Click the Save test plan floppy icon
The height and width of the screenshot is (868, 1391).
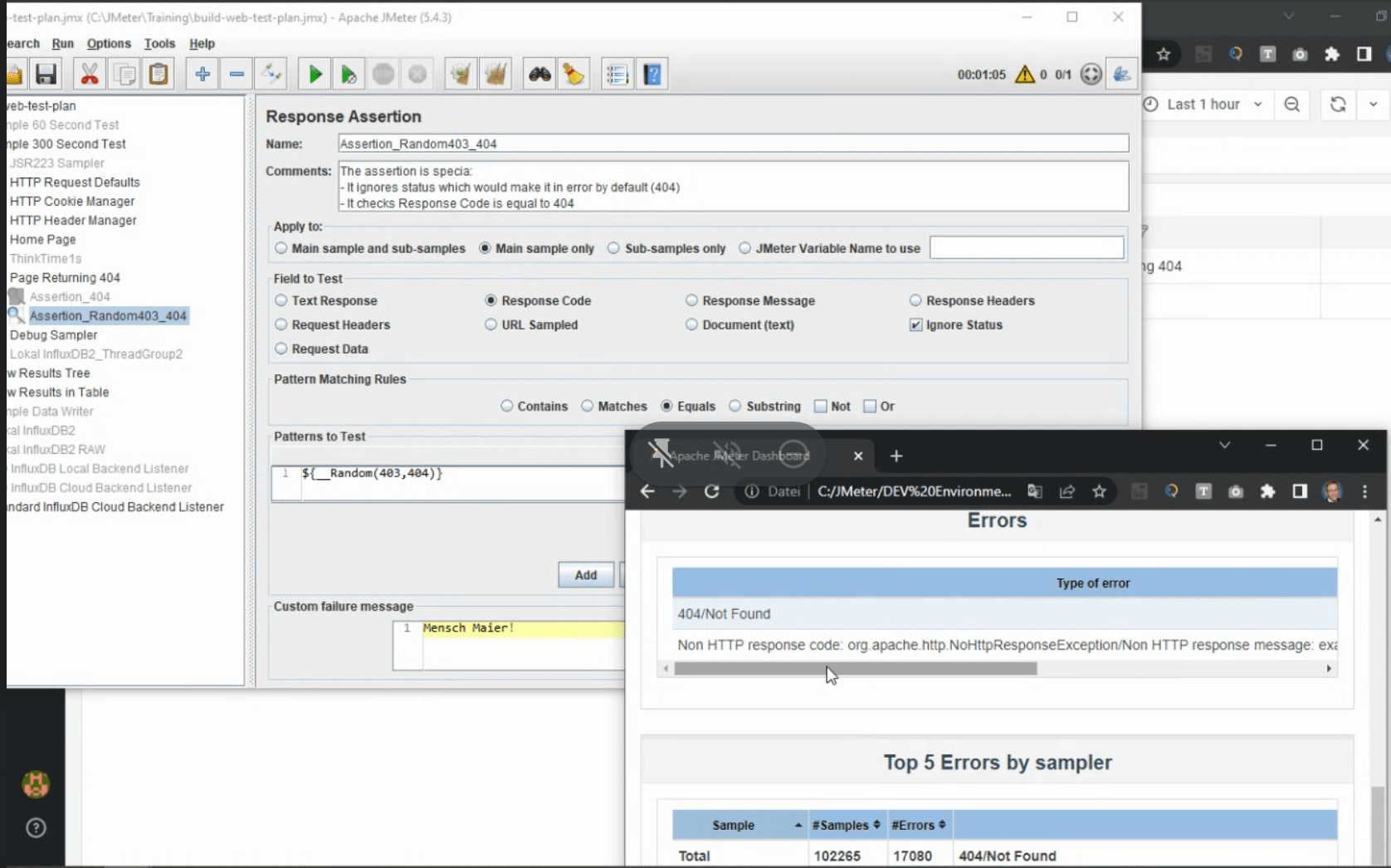pyautogui.click(x=46, y=75)
